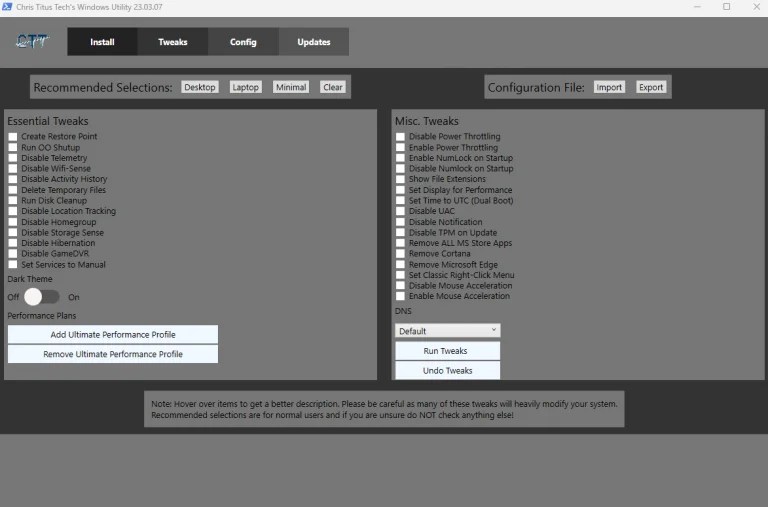Tick Disable TPM on Update
The width and height of the screenshot is (768, 507).
[x=401, y=233]
